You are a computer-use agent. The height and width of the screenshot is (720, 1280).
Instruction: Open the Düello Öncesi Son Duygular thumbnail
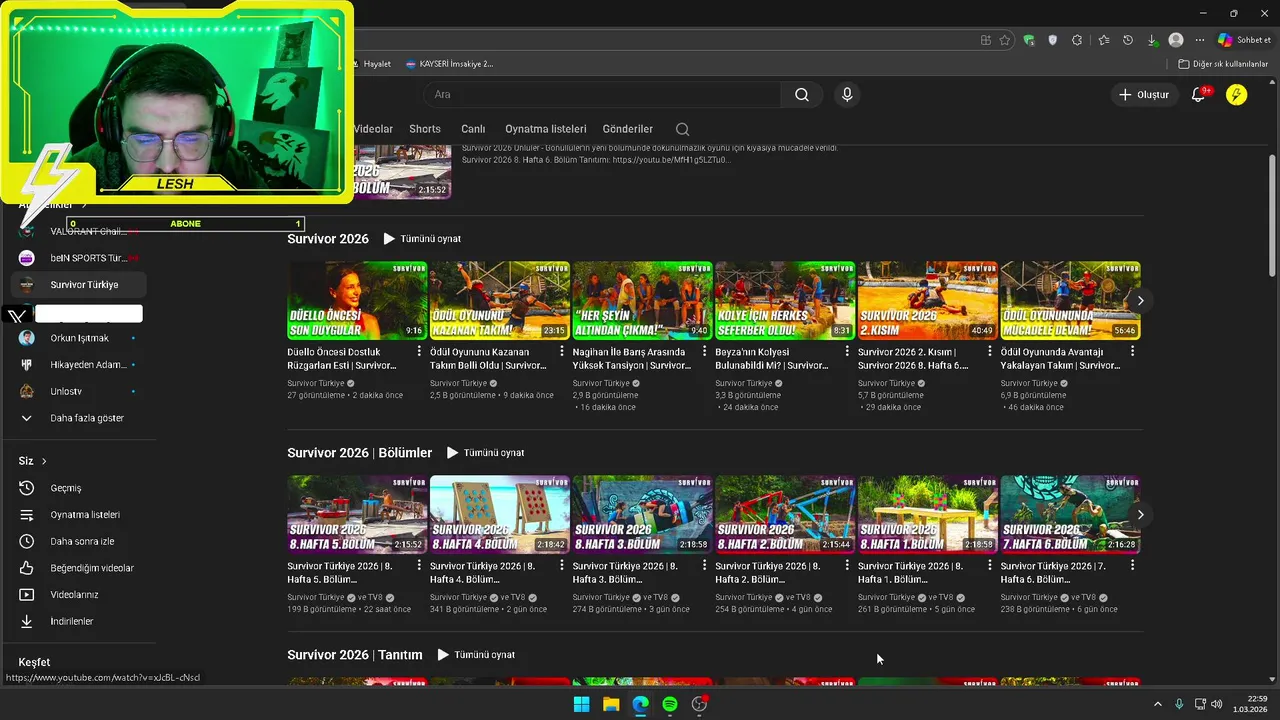coord(357,300)
